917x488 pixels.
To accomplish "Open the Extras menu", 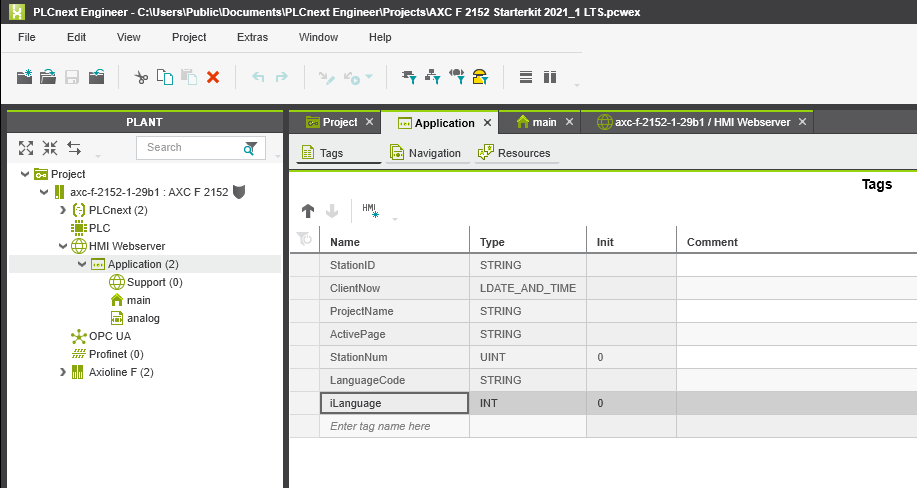I will pyautogui.click(x=252, y=37).
